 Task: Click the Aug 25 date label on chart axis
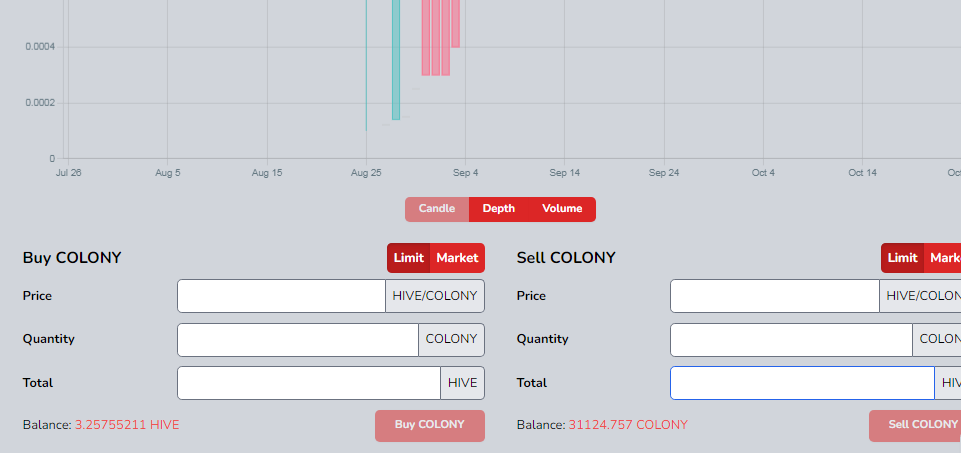click(x=366, y=173)
